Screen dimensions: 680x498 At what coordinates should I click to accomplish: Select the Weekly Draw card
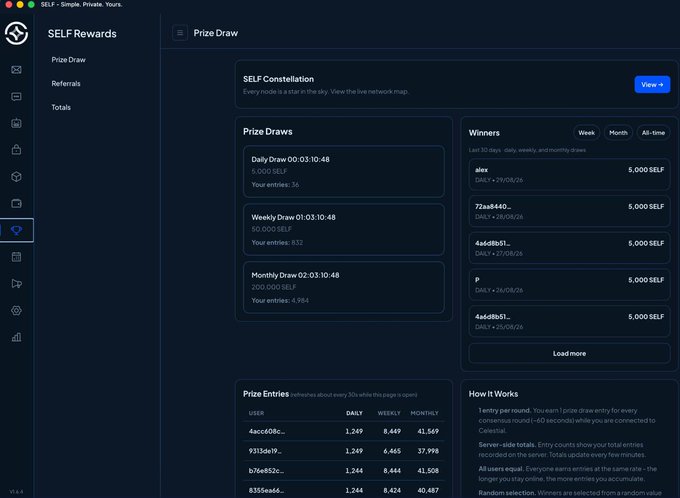pyautogui.click(x=344, y=229)
